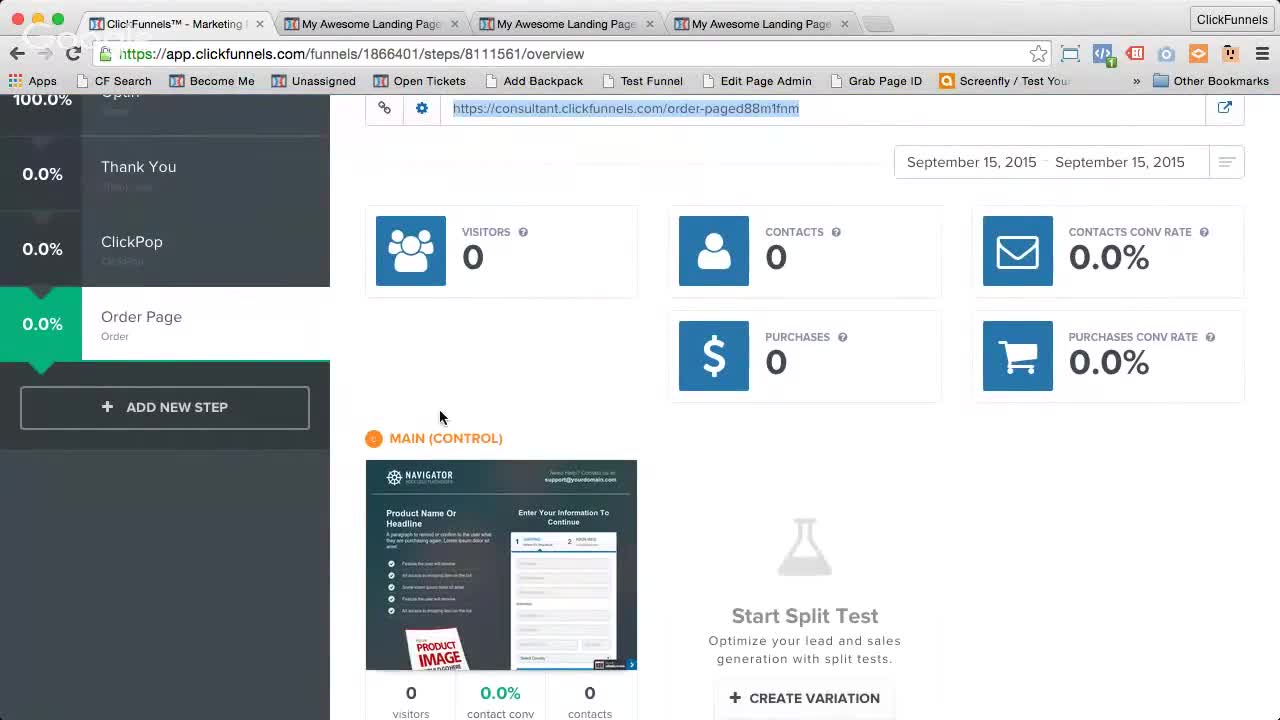Click the Purchases dollar sign icon
This screenshot has height=720, width=1280.
714,356
